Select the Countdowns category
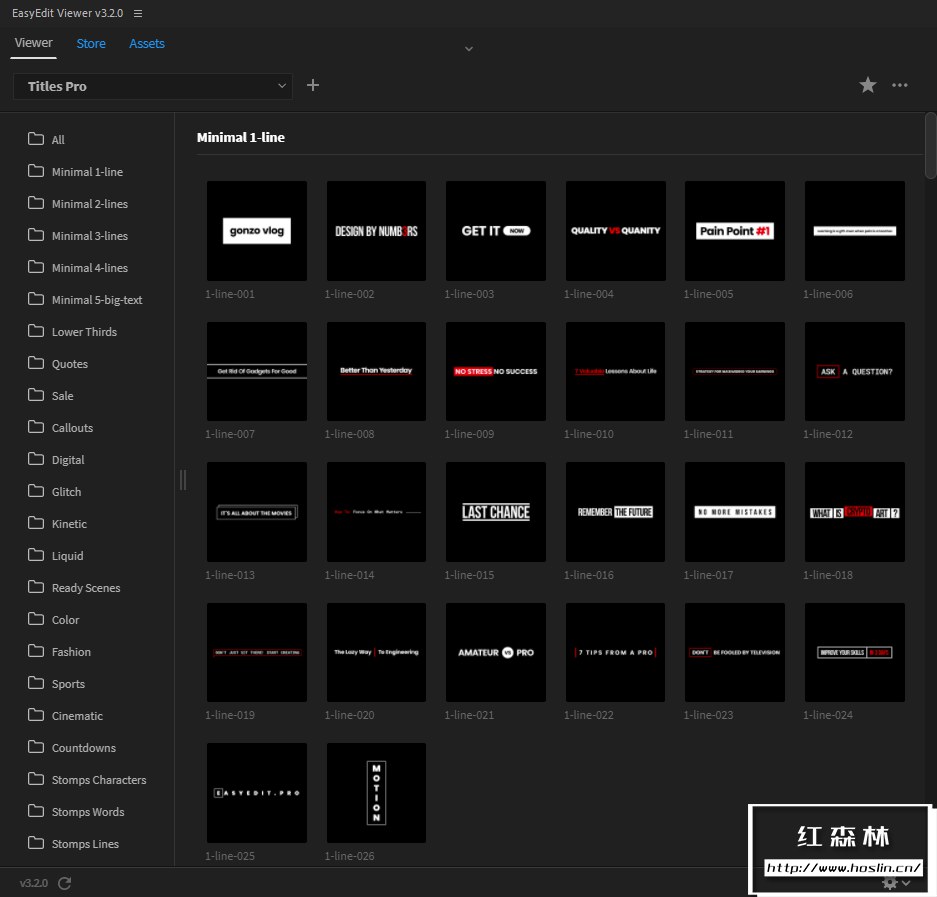937x897 pixels. click(84, 748)
